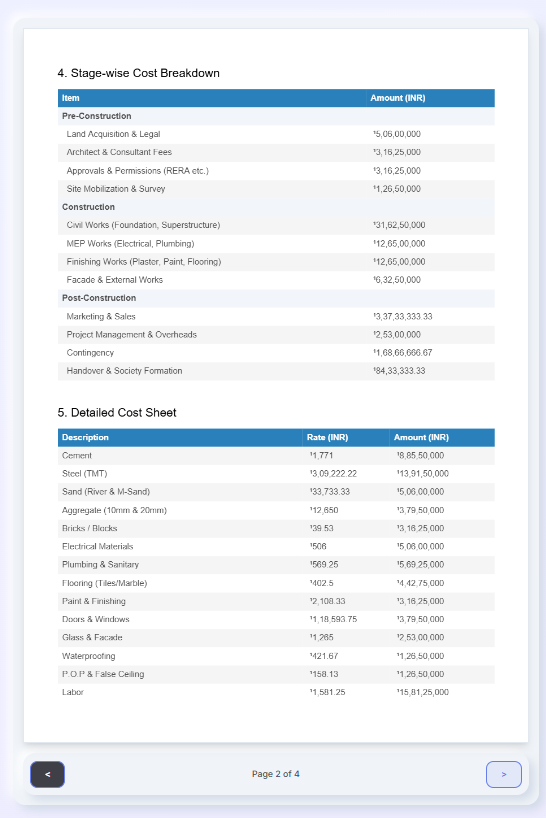The height and width of the screenshot is (818, 546).
Task: Select the Land Acquisition & Legal row
Action: coord(276,134)
